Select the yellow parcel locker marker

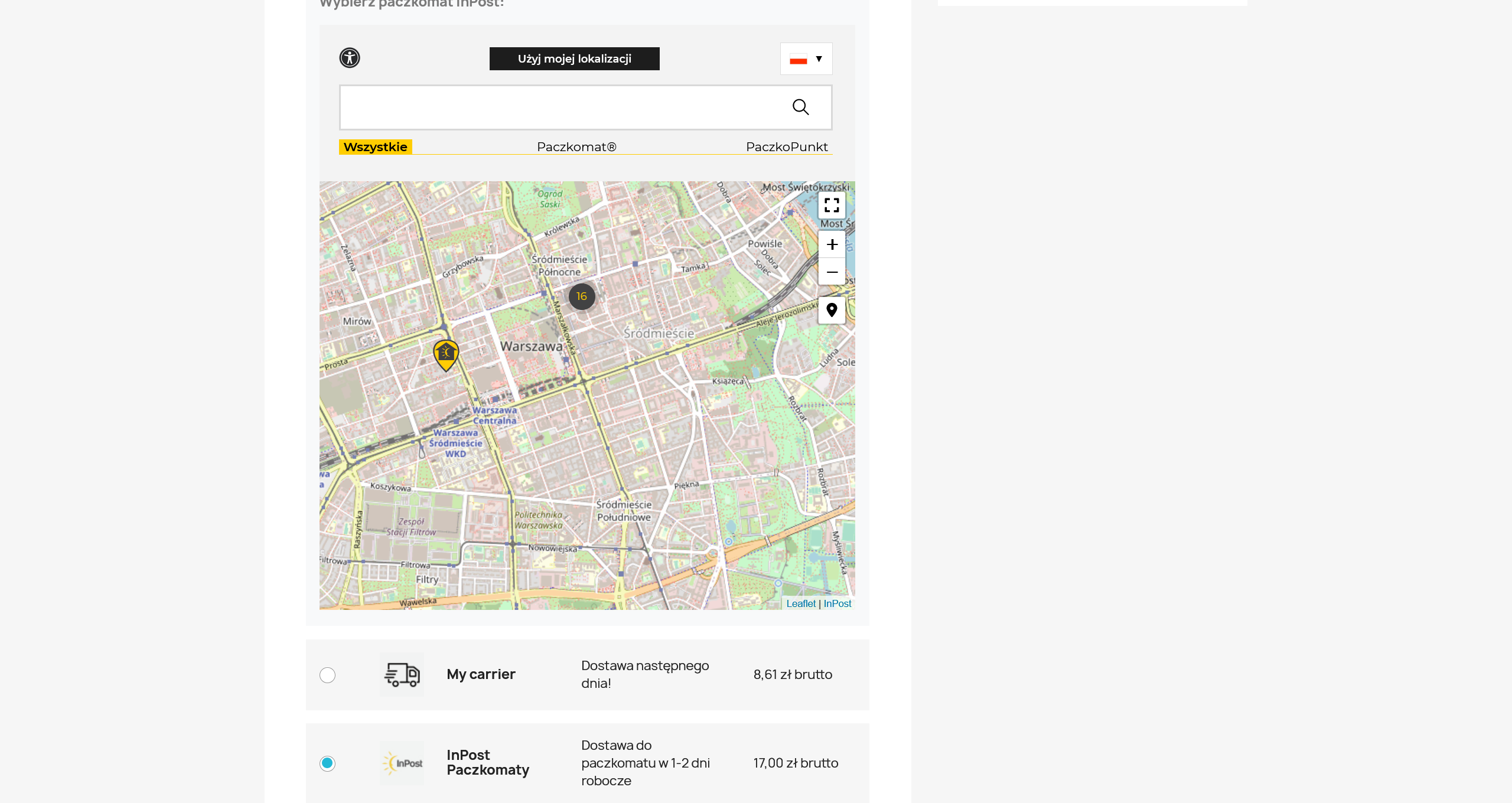point(446,354)
